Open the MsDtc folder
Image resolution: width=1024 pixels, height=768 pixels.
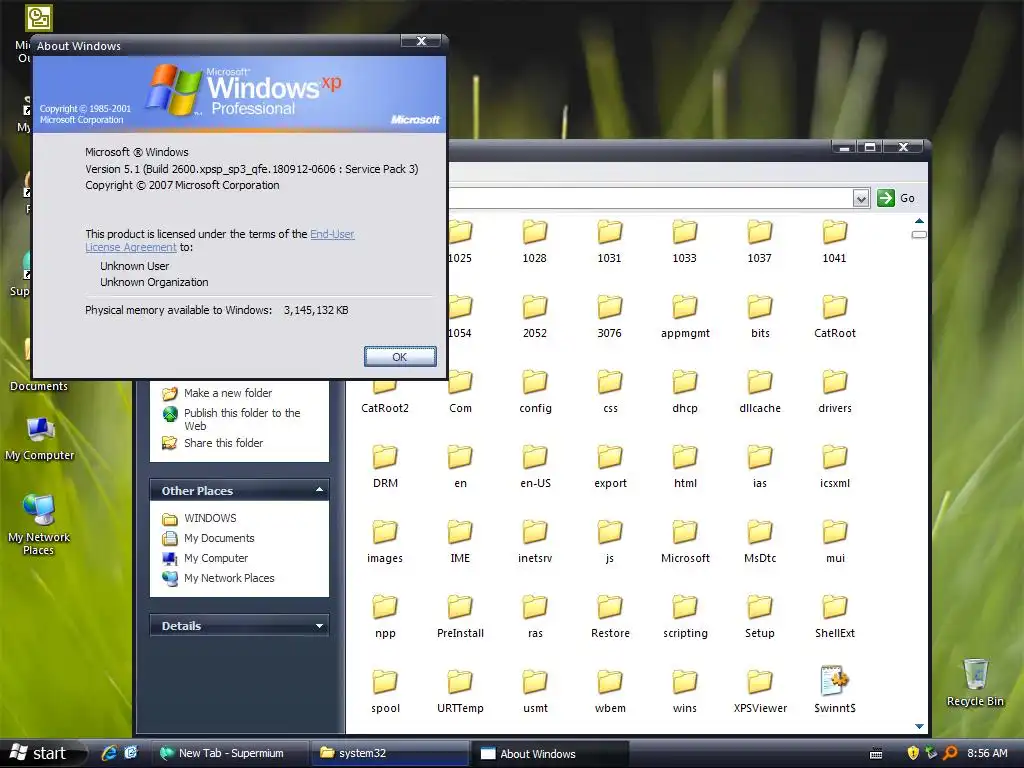(760, 541)
